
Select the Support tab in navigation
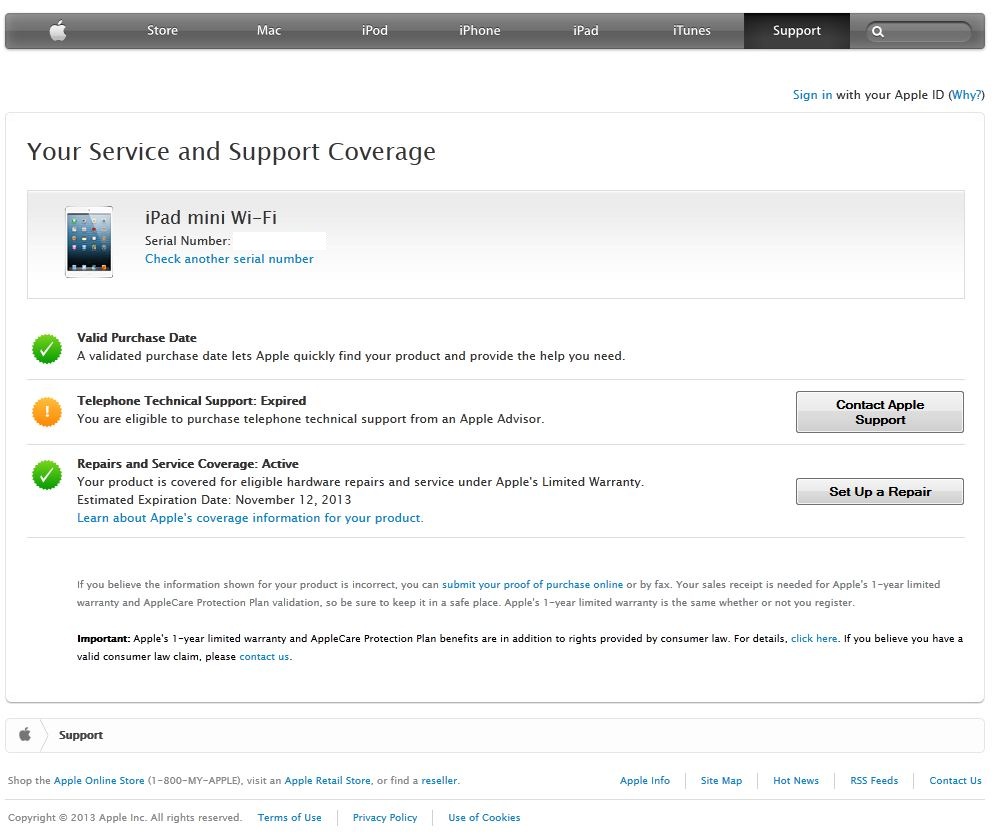tap(797, 30)
